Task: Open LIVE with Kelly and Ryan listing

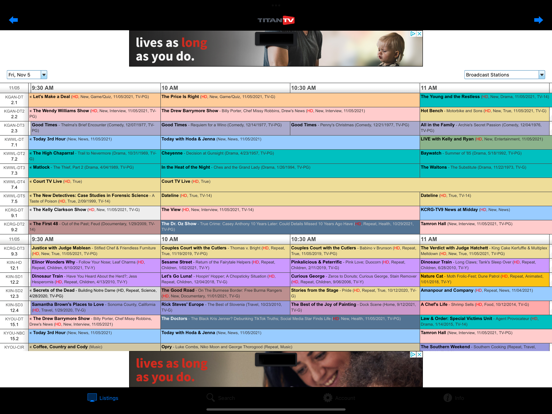Action: pos(486,142)
